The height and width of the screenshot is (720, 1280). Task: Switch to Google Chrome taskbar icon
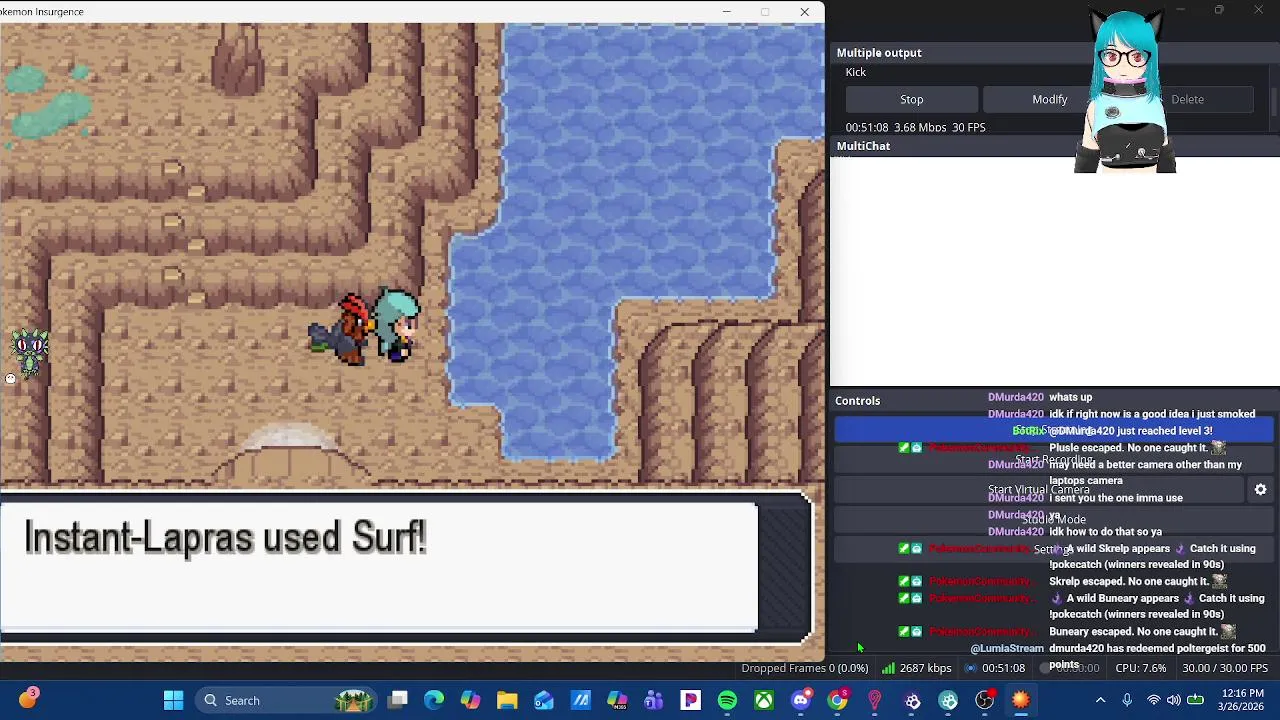point(838,700)
